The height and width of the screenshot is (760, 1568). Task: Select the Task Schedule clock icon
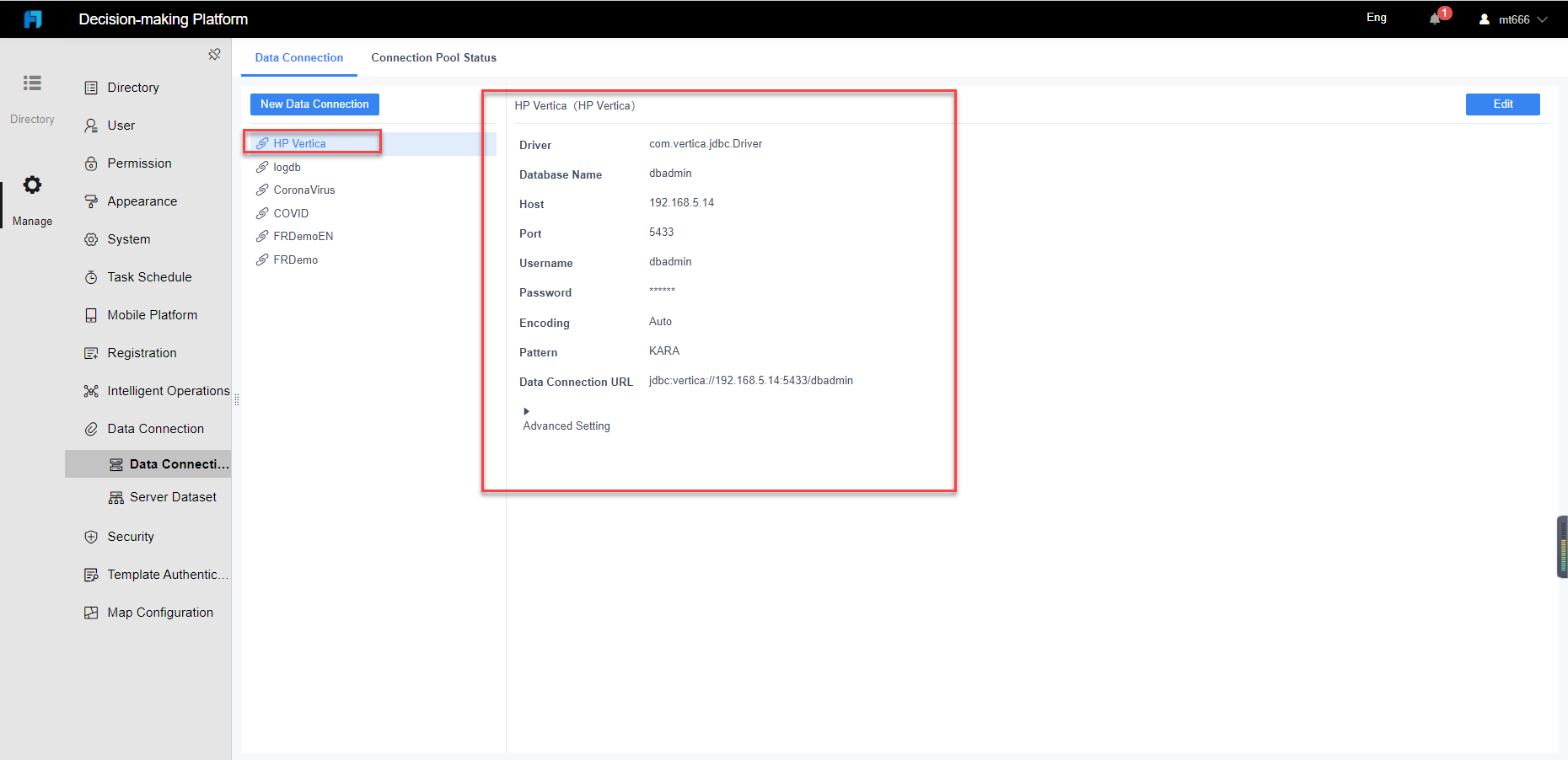(x=91, y=276)
